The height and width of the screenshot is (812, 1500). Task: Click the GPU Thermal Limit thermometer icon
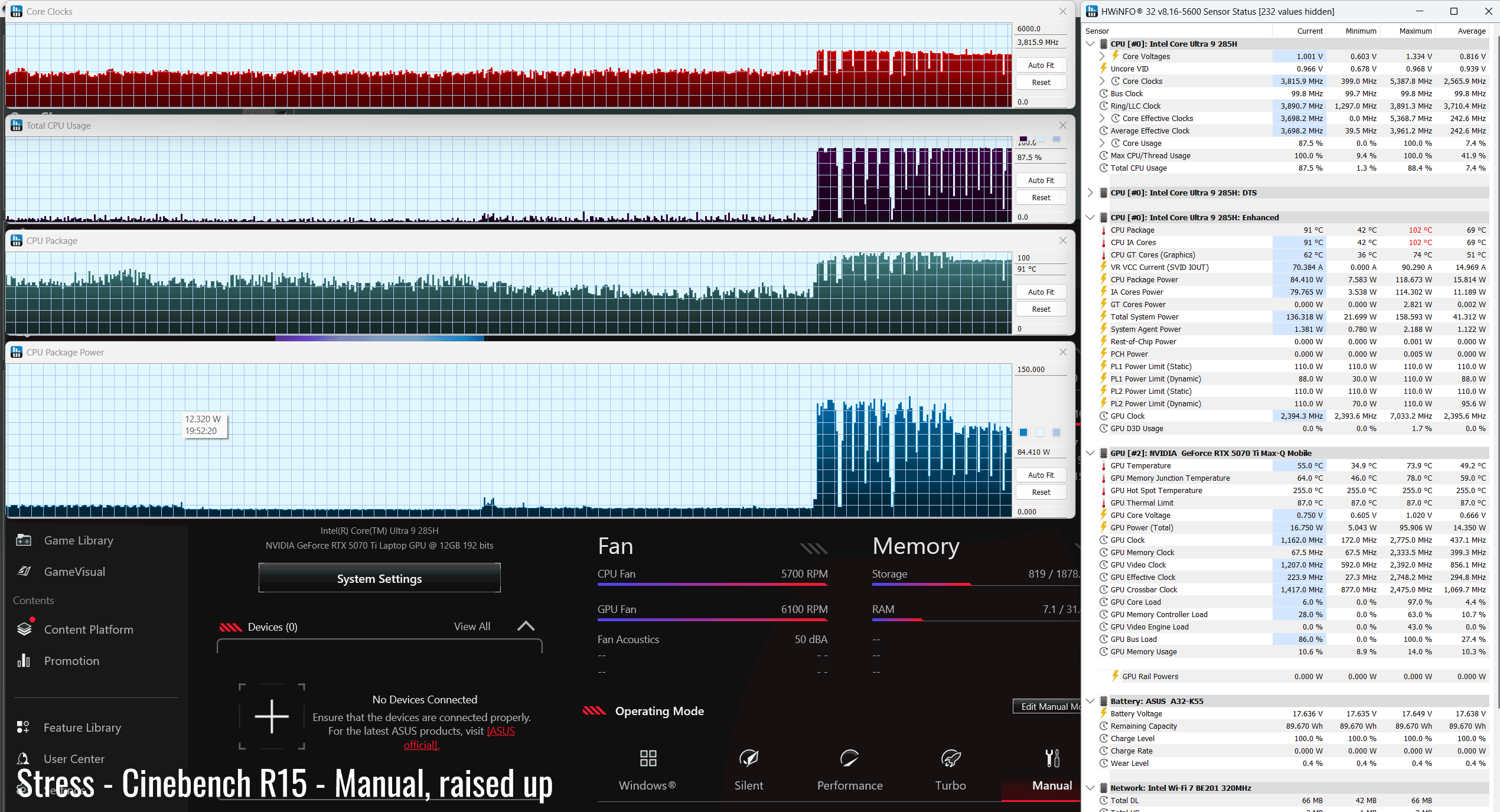pyautogui.click(x=1103, y=503)
